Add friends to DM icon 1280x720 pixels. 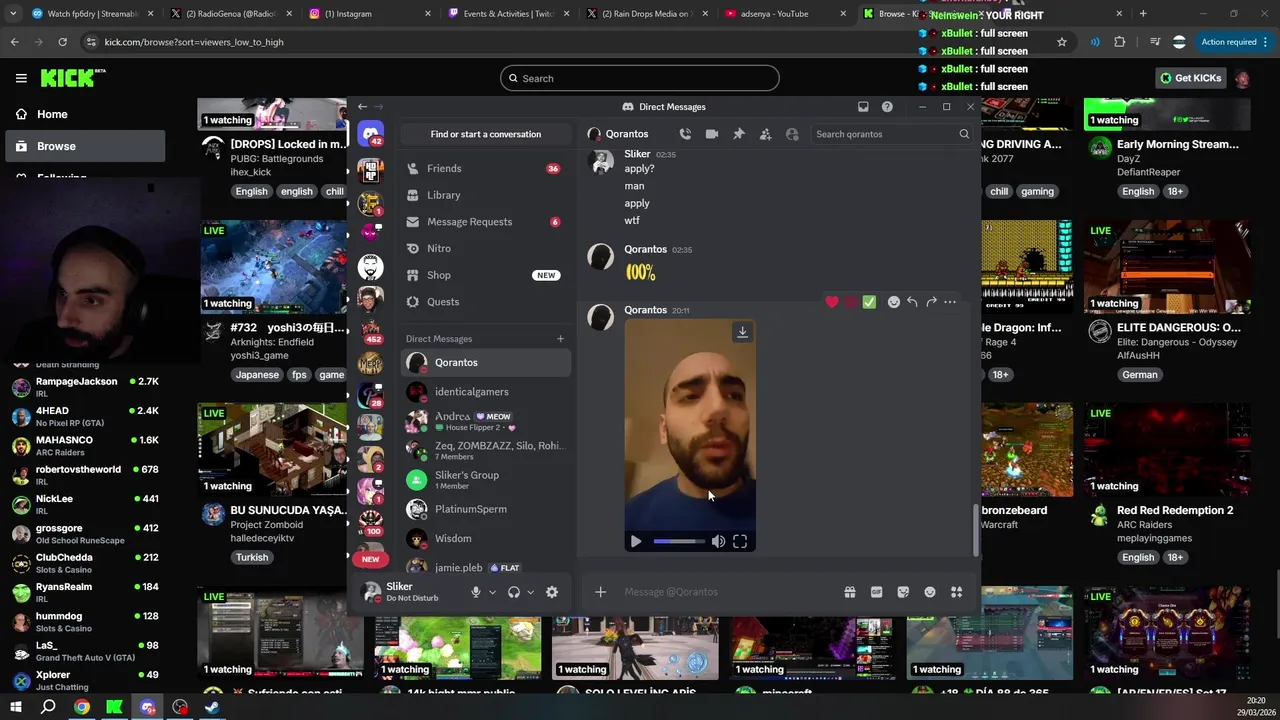(765, 134)
